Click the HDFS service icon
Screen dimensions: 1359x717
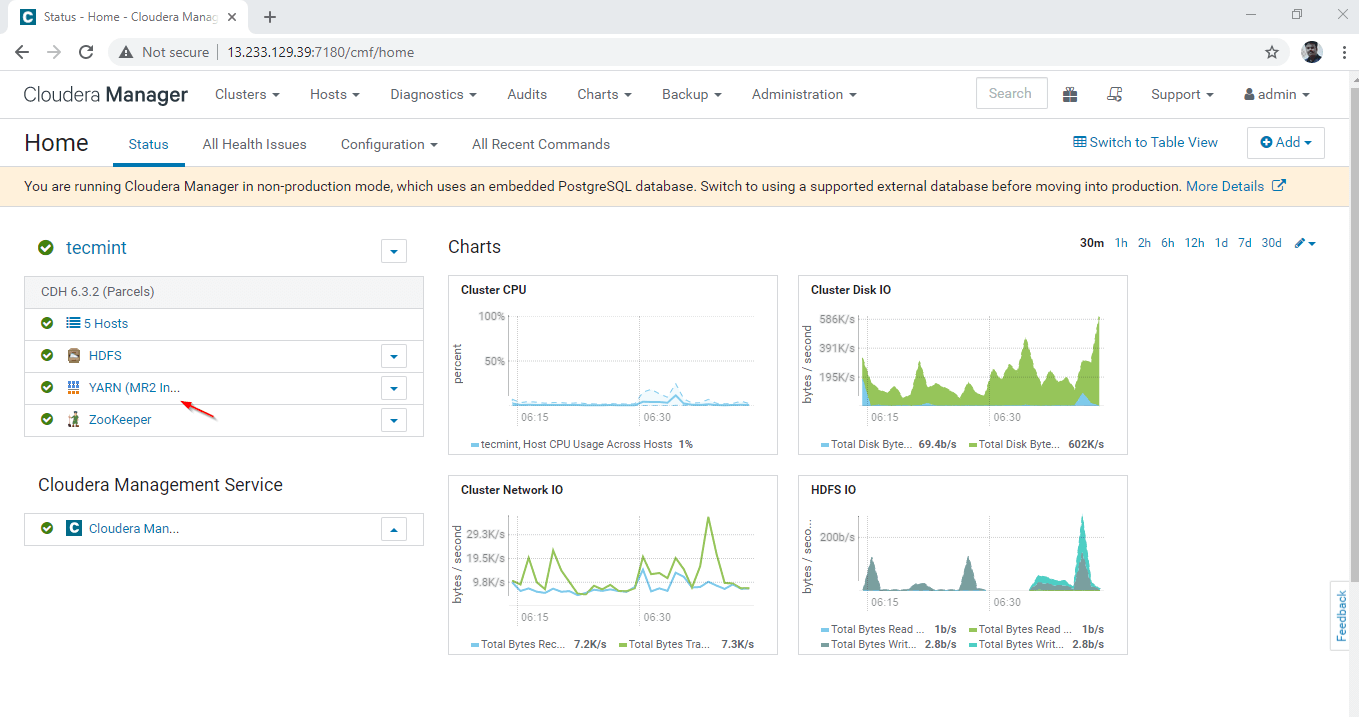tap(73, 356)
